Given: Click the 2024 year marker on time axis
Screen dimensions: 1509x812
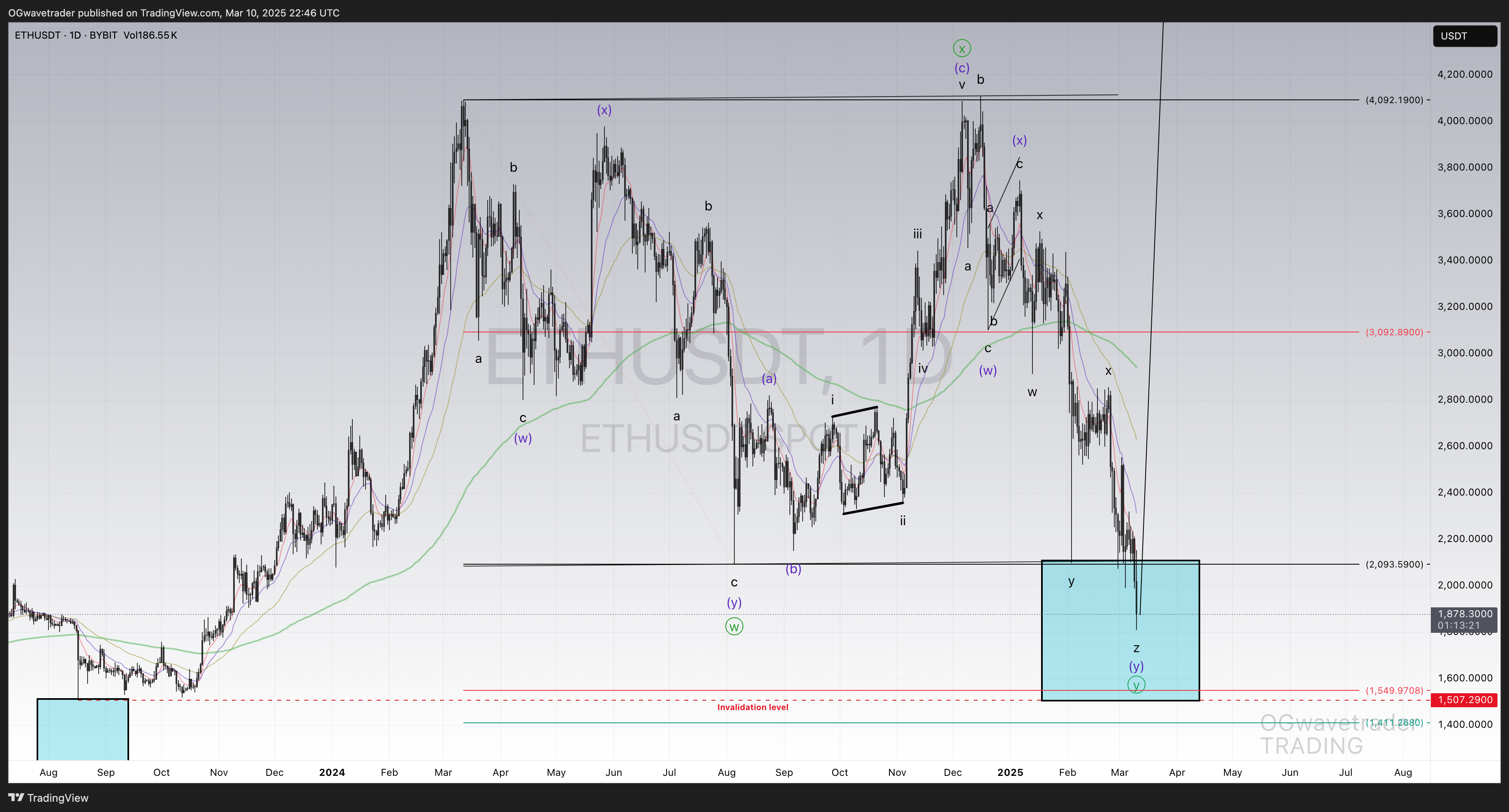Looking at the screenshot, I should pyautogui.click(x=332, y=772).
